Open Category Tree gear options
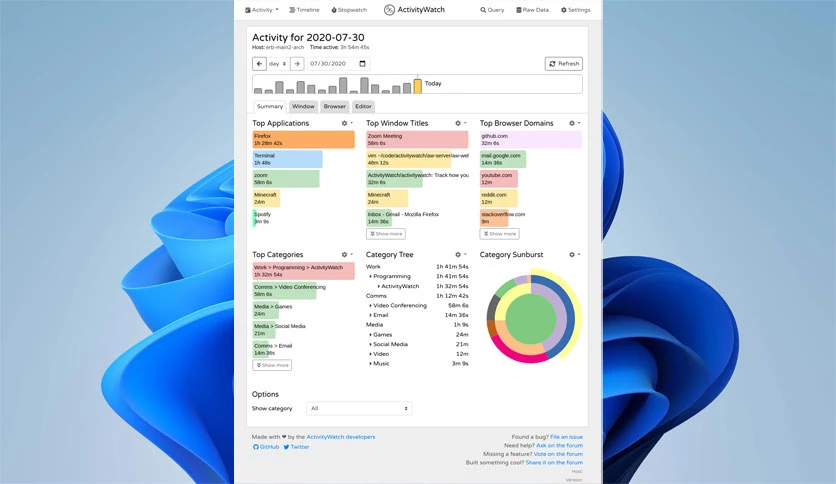The height and width of the screenshot is (484, 836). click(460, 255)
